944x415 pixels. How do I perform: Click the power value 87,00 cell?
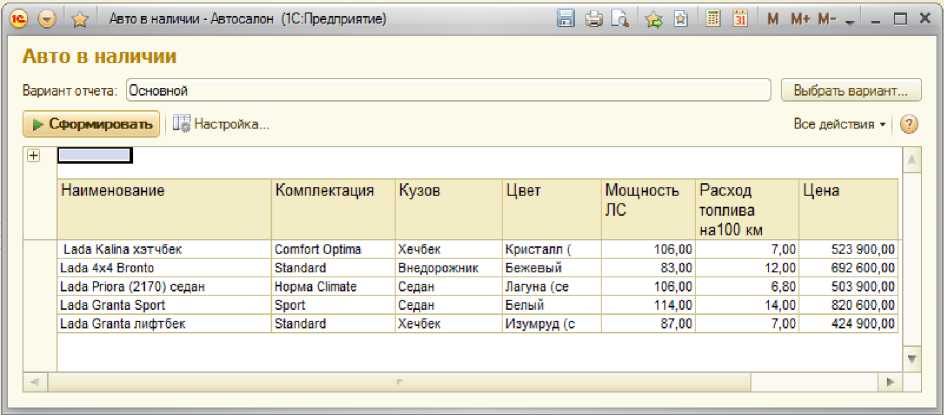coord(648,324)
